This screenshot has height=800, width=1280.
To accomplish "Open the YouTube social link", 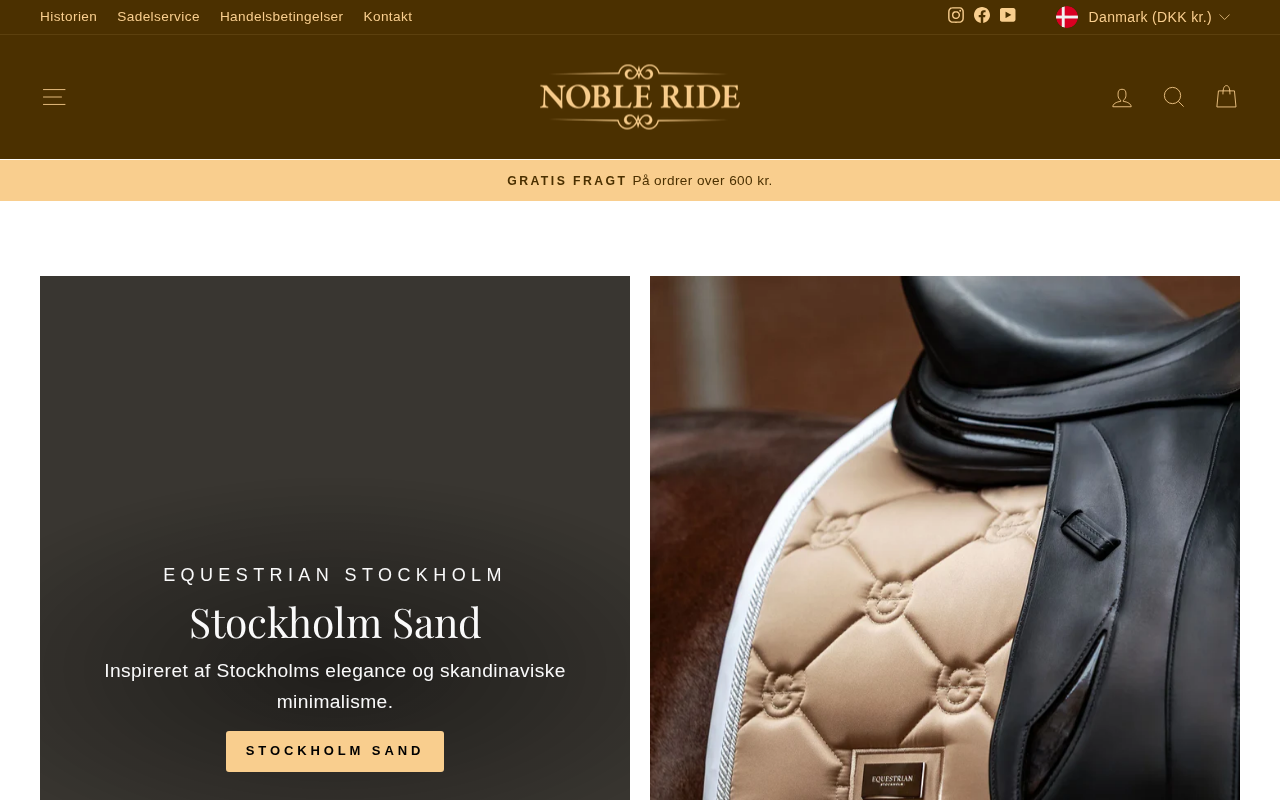I will pyautogui.click(x=1008, y=15).
